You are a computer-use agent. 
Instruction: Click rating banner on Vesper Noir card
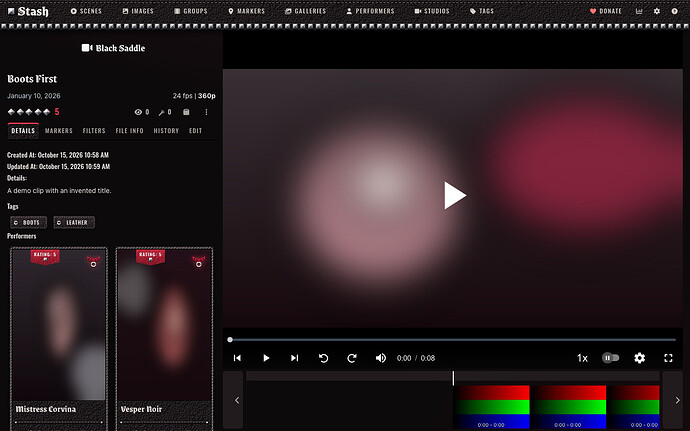[150, 257]
